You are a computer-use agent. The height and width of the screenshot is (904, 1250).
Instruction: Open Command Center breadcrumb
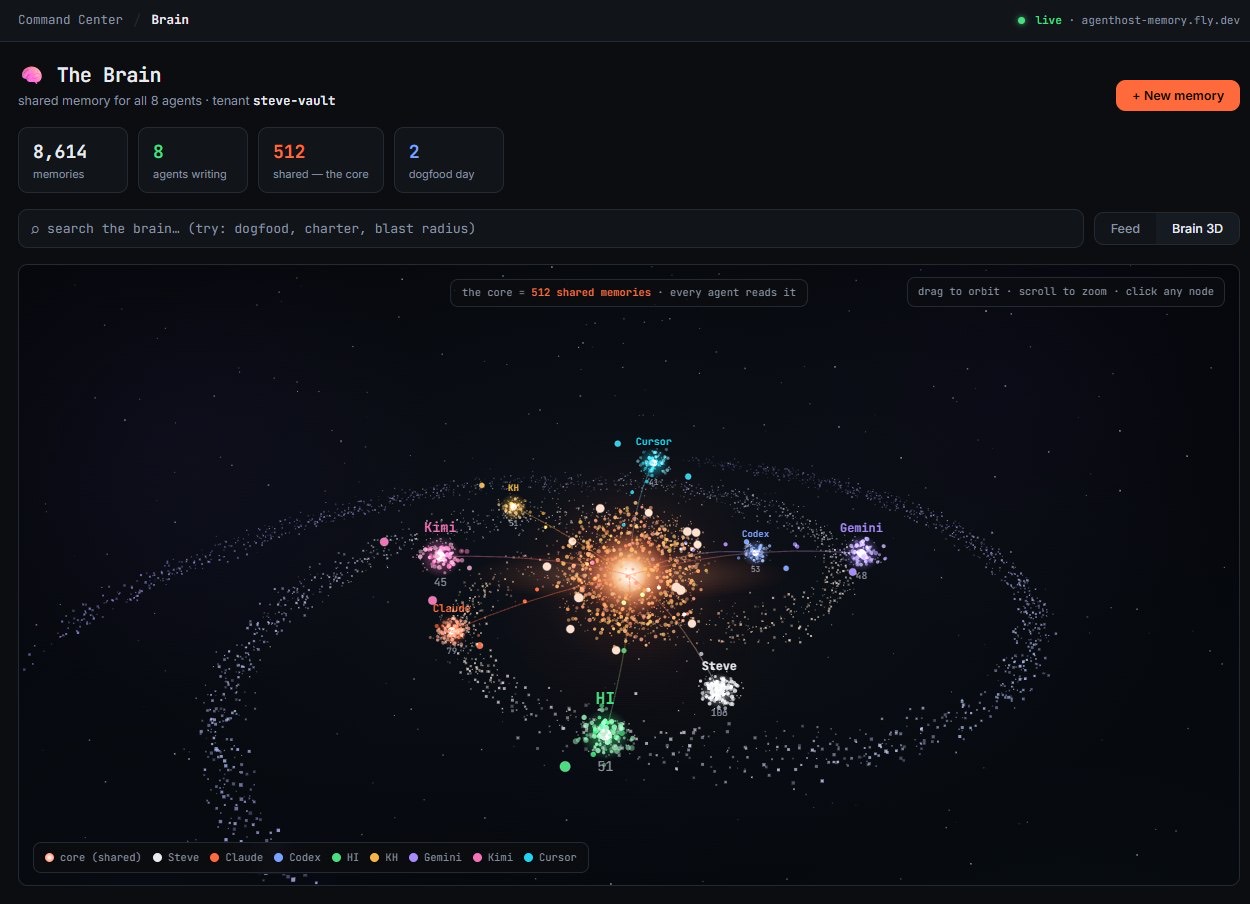[x=70, y=20]
